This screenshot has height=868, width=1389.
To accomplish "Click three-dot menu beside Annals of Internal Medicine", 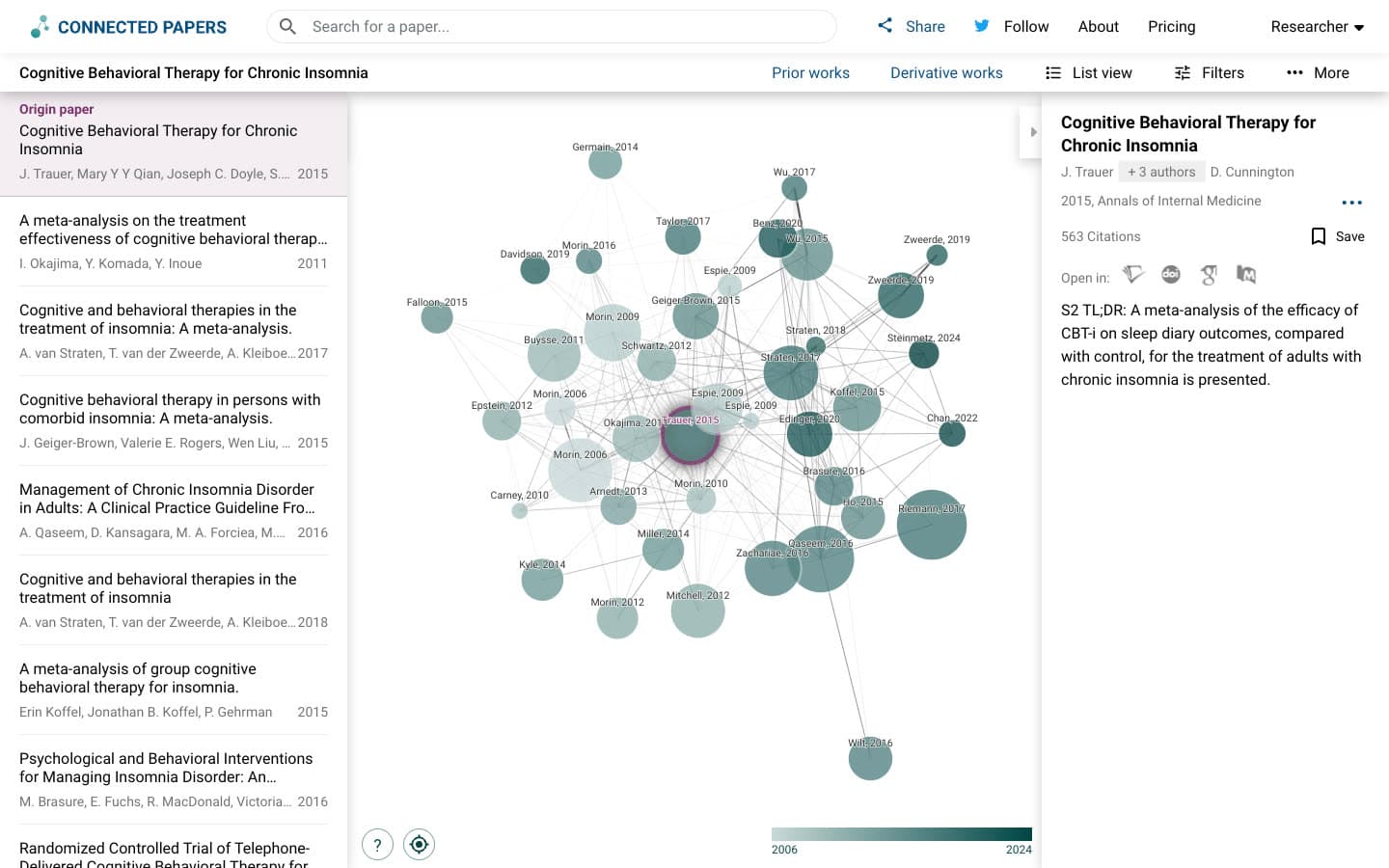I will (x=1351, y=203).
